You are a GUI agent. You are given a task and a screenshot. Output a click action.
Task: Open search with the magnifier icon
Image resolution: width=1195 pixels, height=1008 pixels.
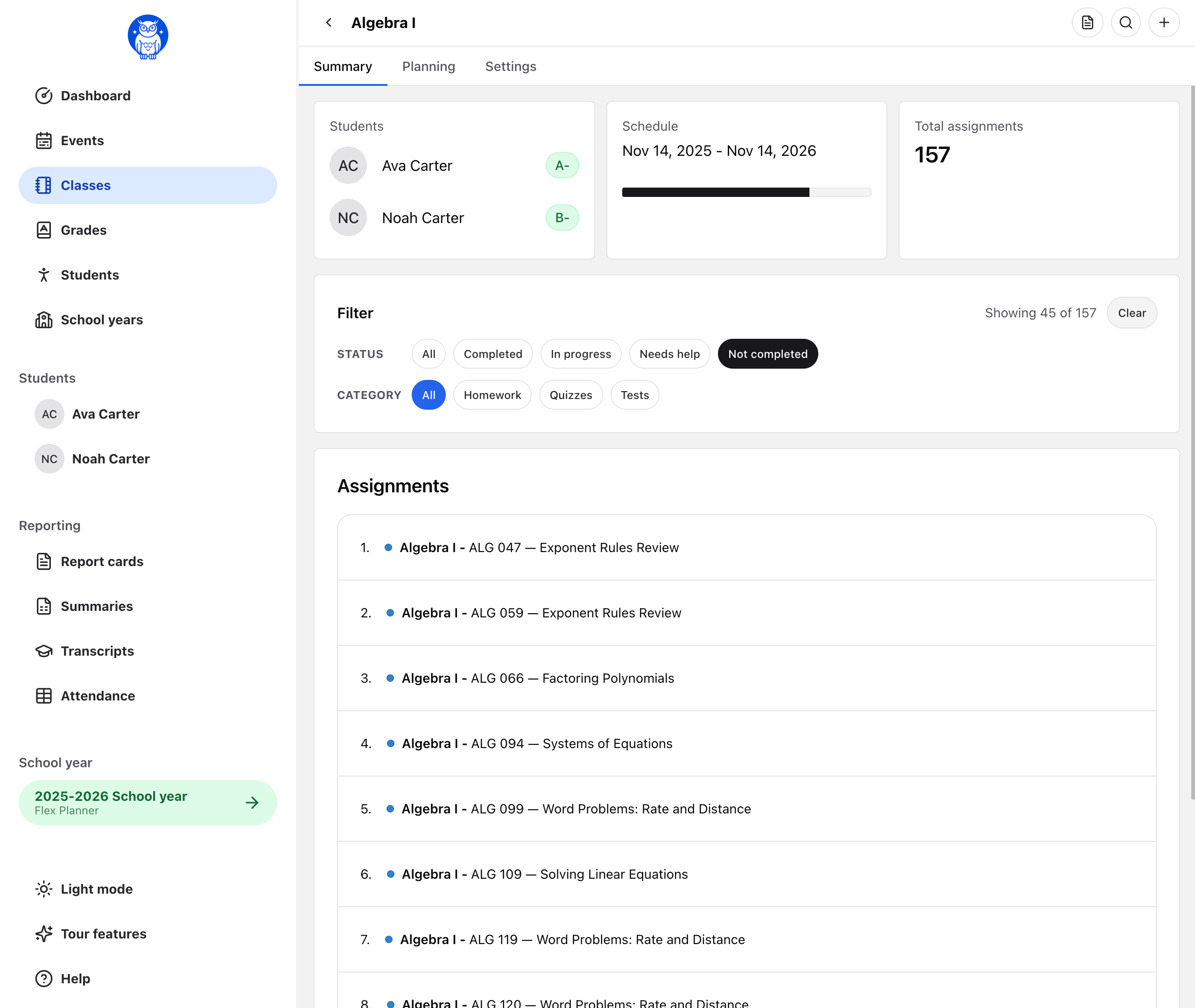click(1125, 23)
